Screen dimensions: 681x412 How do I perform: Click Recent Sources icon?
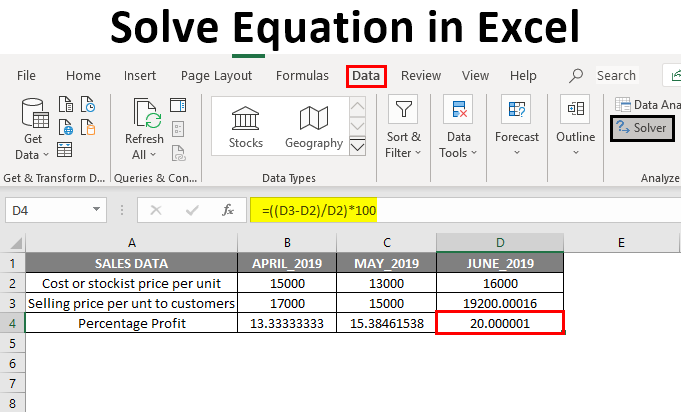click(88, 105)
